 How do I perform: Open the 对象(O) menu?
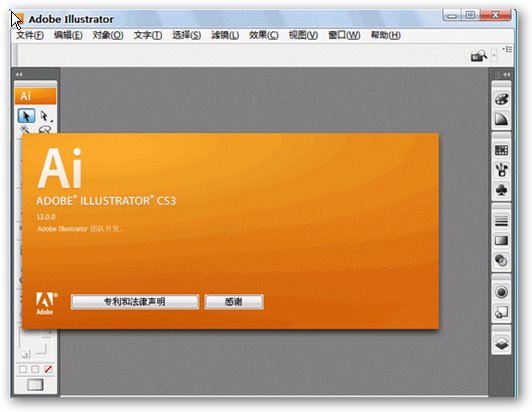[x=108, y=35]
